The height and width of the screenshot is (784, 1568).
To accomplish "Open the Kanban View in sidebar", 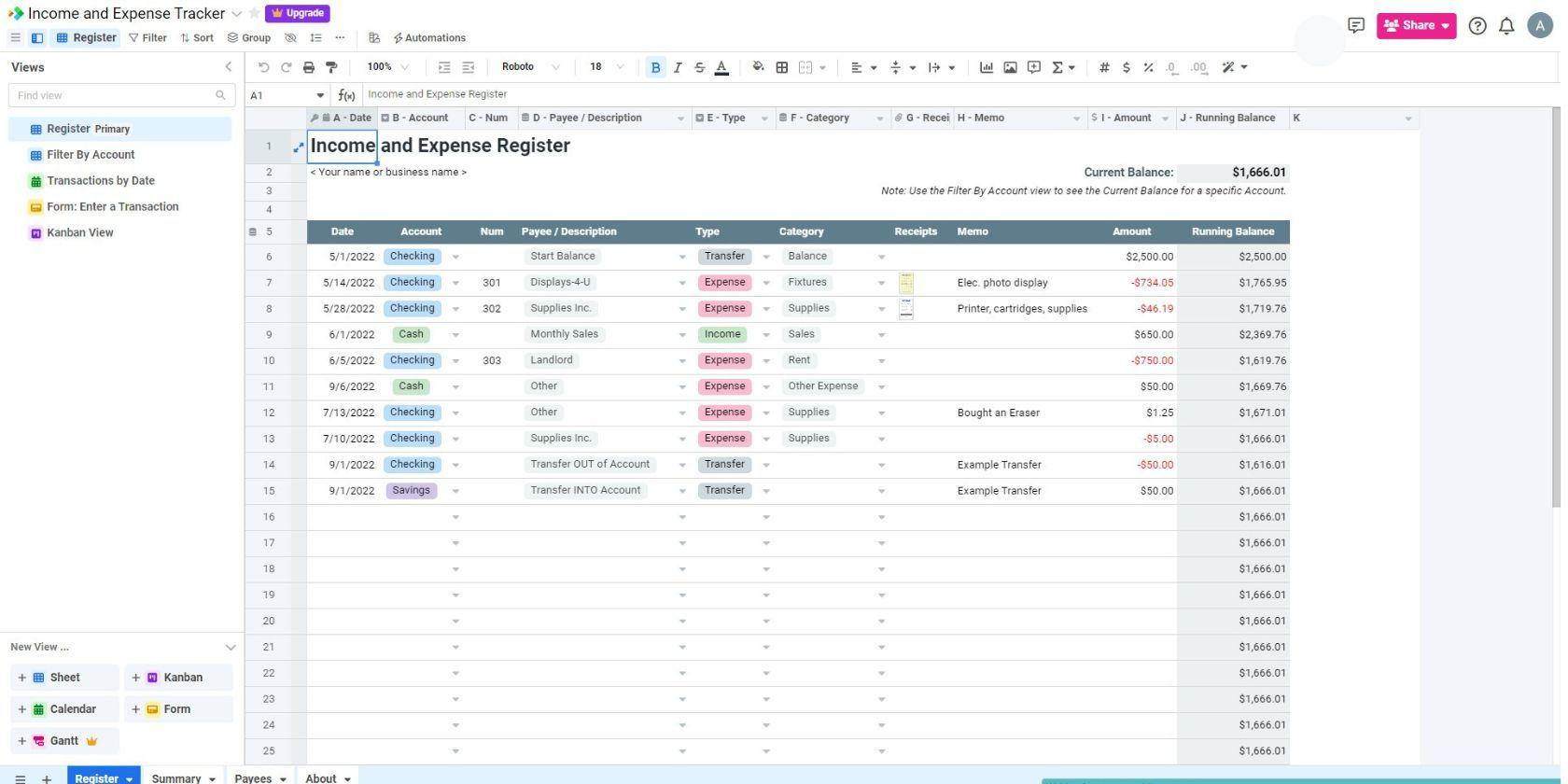I will (80, 232).
